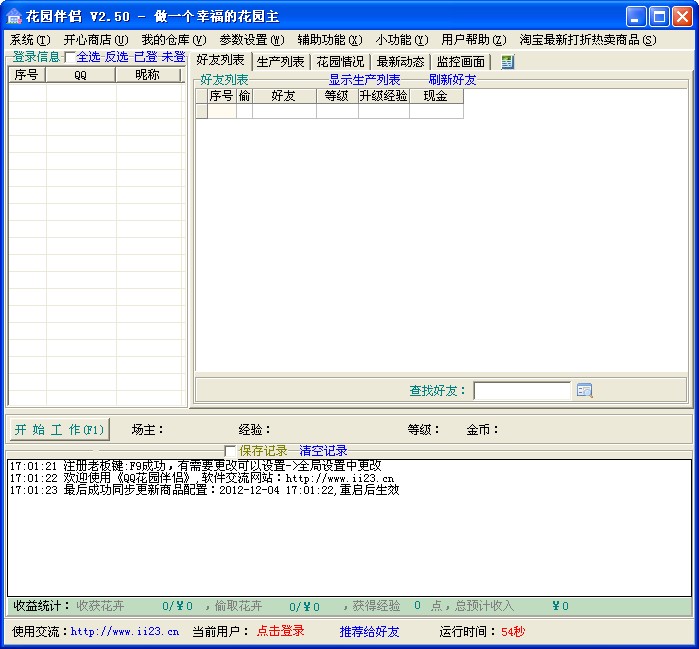The image size is (699, 649).
Task: Click the red 点击登录 login link
Action: pyautogui.click(x=280, y=631)
